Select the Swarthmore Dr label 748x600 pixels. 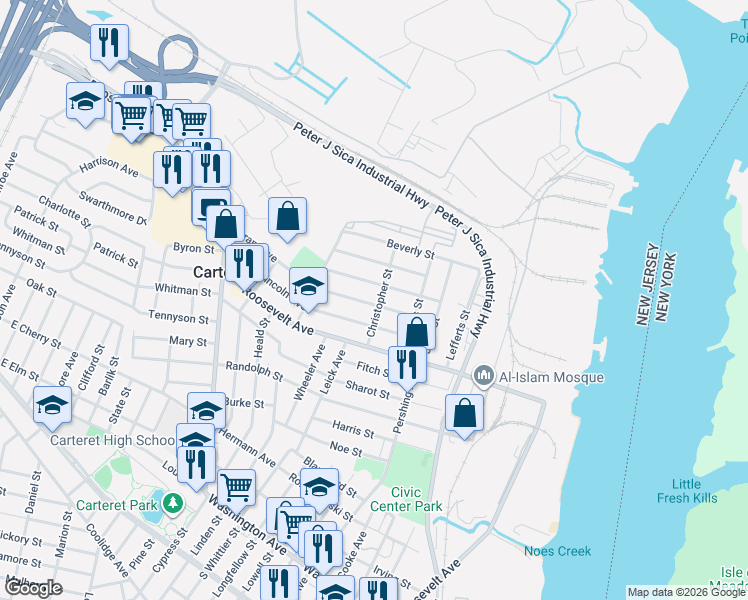tap(113, 208)
